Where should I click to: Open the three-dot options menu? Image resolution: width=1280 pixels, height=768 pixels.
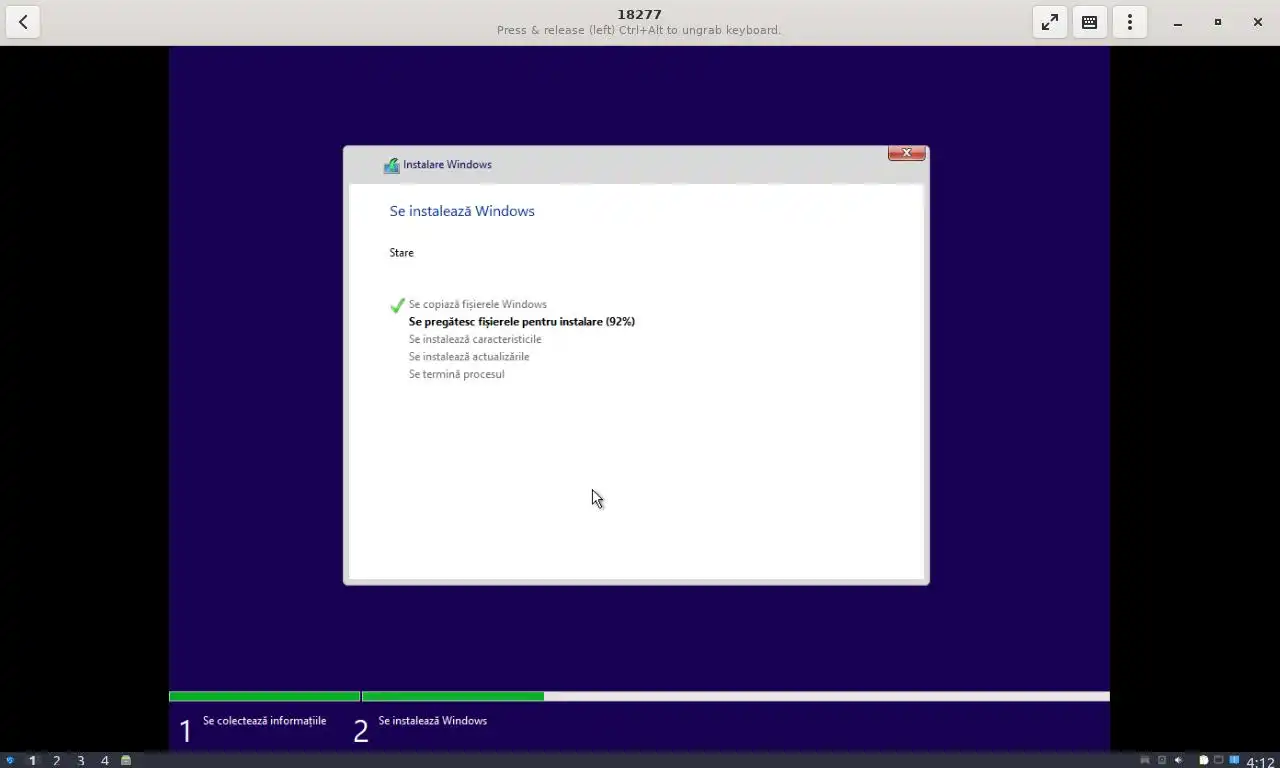point(1130,22)
